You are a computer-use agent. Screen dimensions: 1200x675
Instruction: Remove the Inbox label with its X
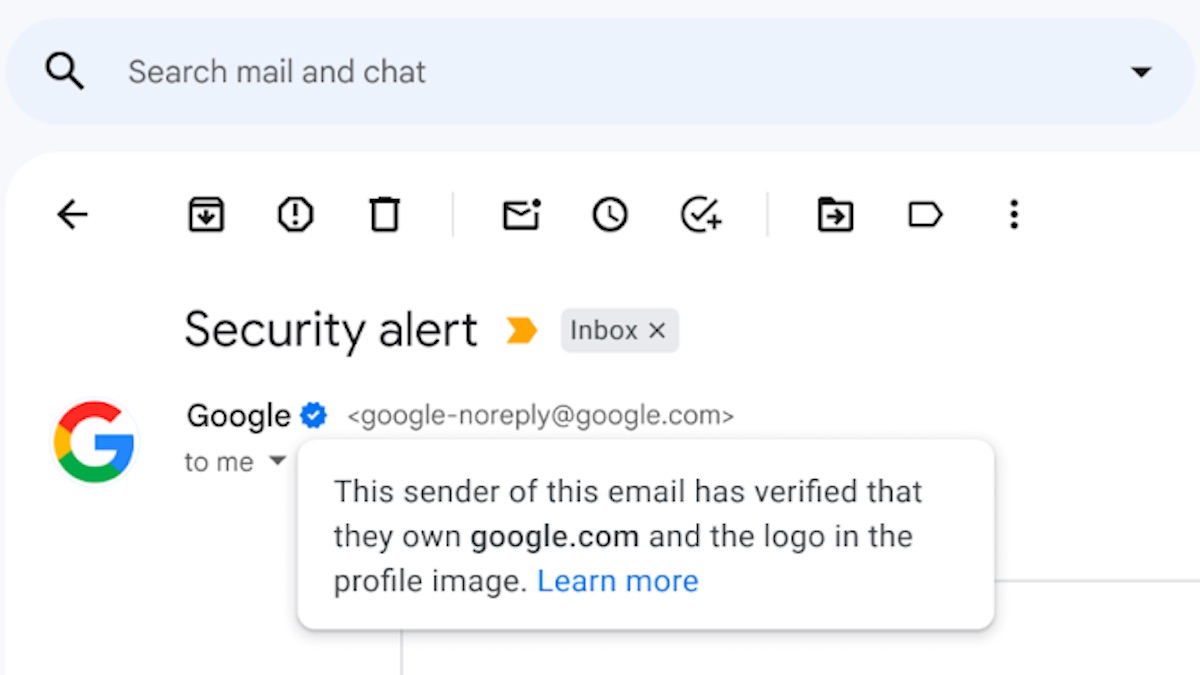point(657,330)
